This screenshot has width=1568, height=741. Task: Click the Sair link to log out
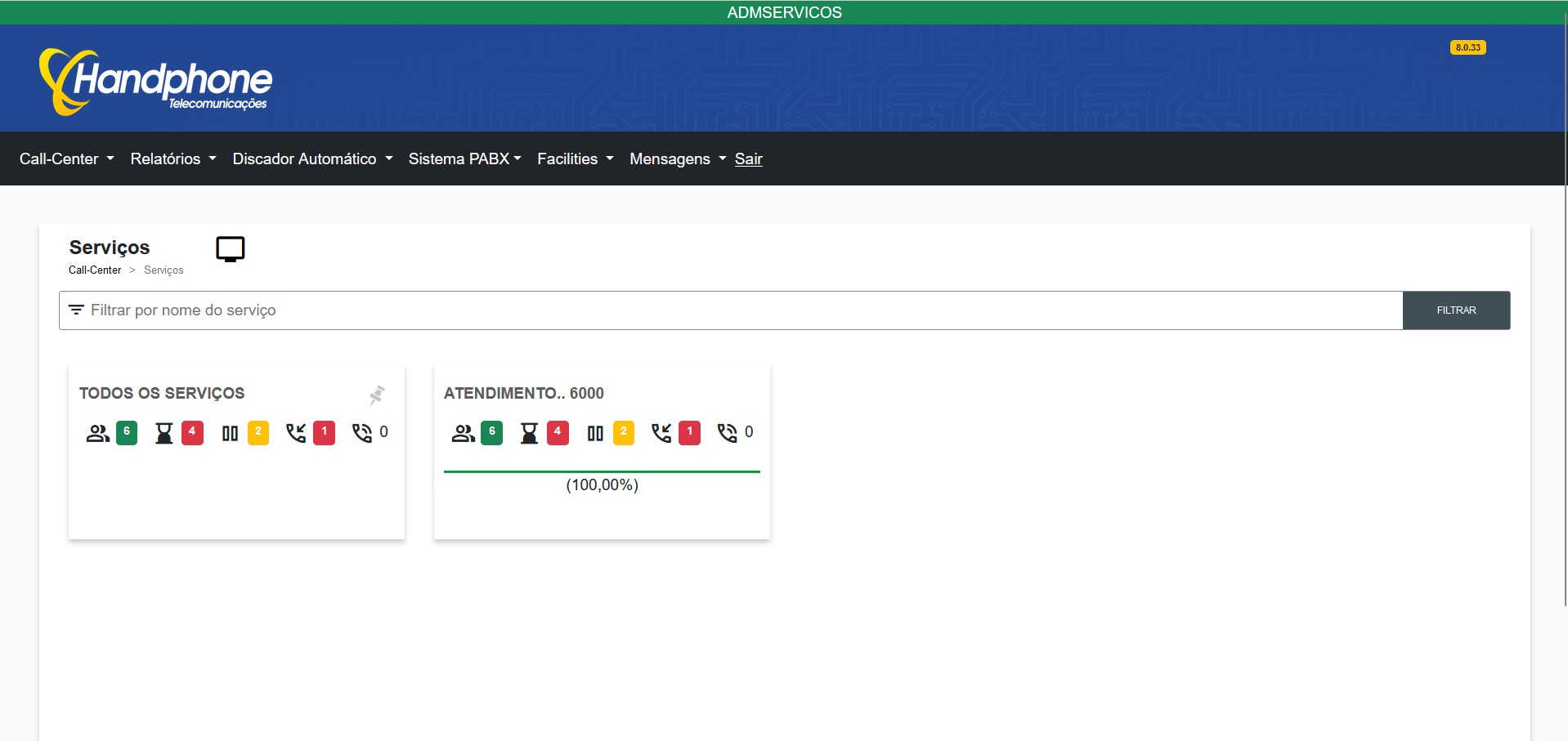pyautogui.click(x=748, y=158)
